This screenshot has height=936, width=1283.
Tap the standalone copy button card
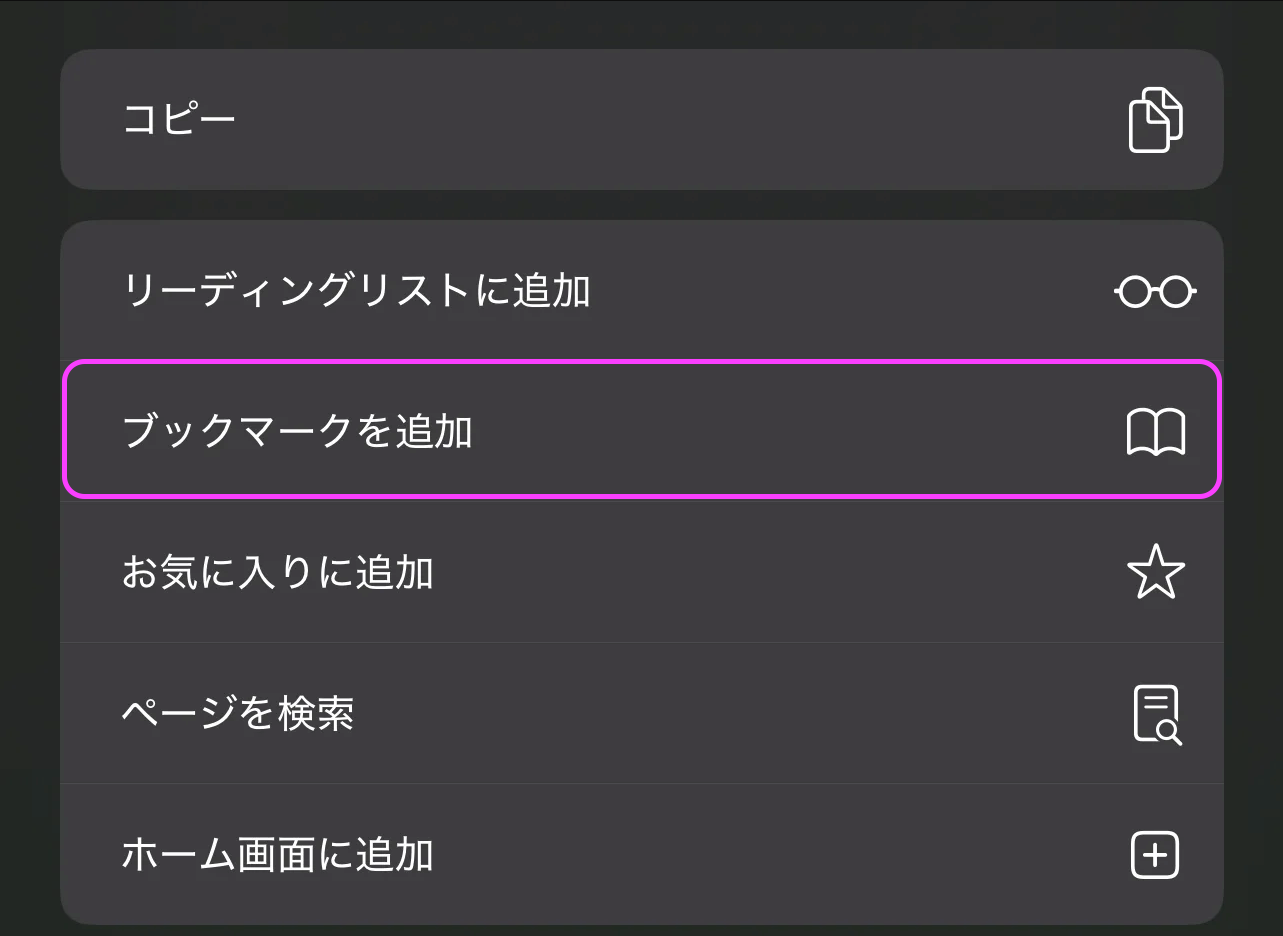[x=640, y=120]
